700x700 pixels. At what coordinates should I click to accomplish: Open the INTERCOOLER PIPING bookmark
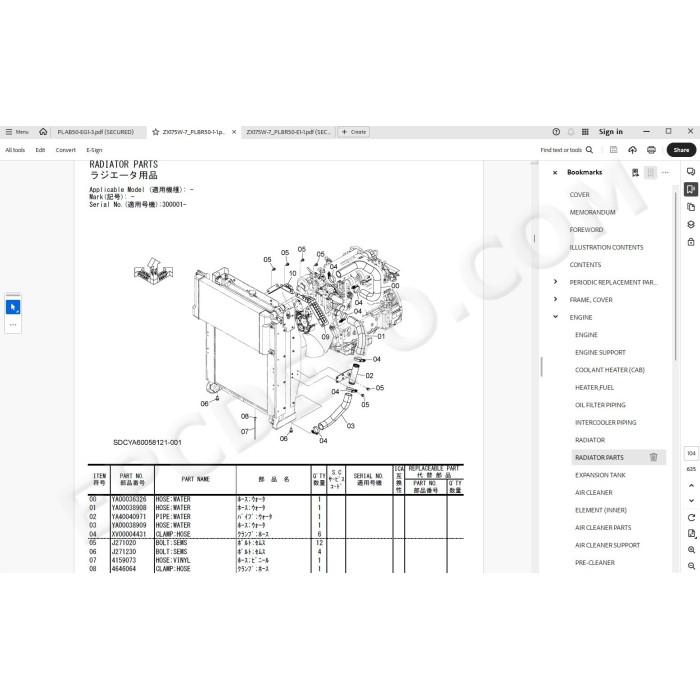tap(605, 422)
